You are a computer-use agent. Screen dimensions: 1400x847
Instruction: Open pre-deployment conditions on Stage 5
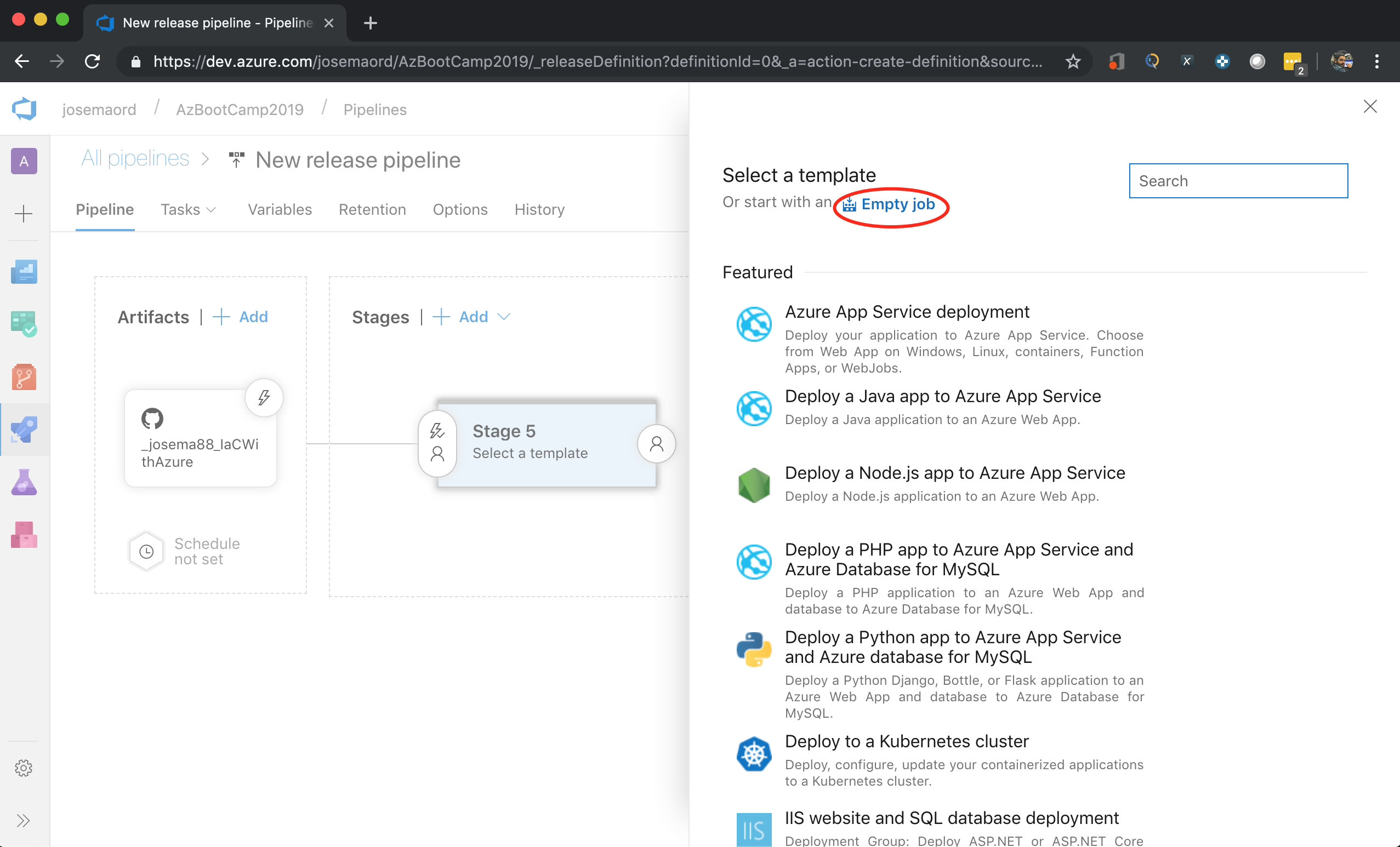pos(437,443)
